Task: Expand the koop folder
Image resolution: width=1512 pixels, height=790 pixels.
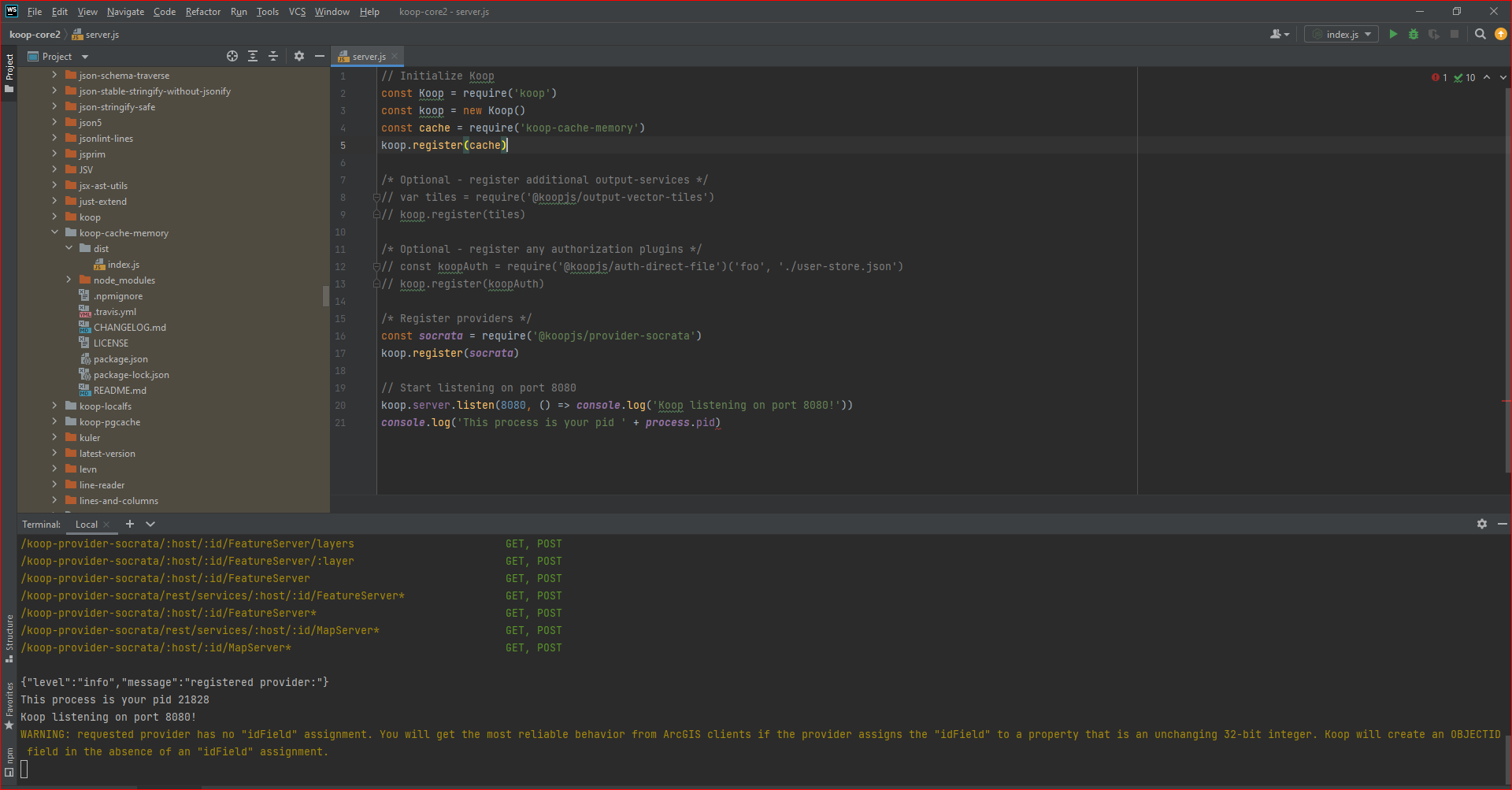Action: (x=54, y=217)
